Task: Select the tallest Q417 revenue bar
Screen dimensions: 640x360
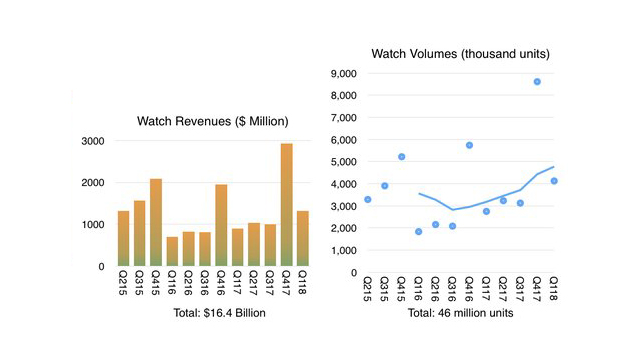Action: 287,205
